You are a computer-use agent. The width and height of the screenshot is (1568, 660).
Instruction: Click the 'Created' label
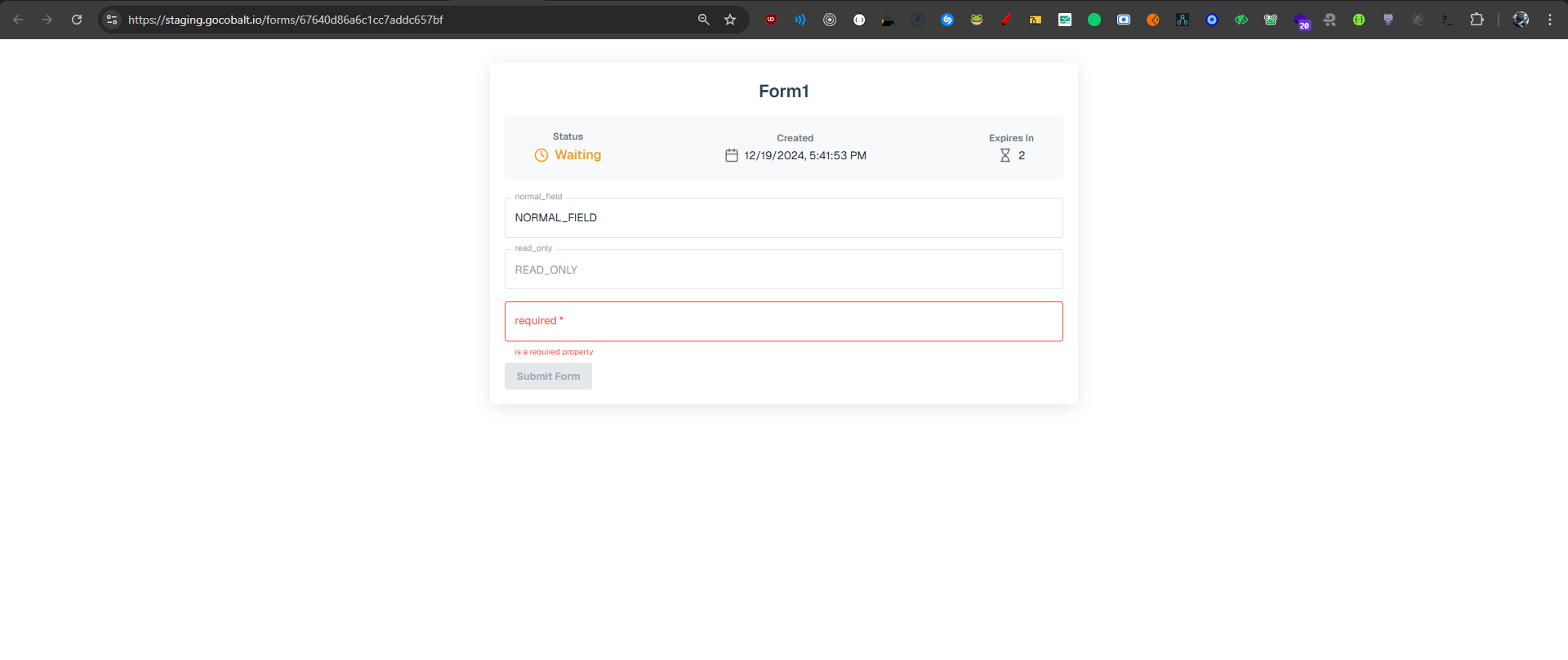pos(795,138)
